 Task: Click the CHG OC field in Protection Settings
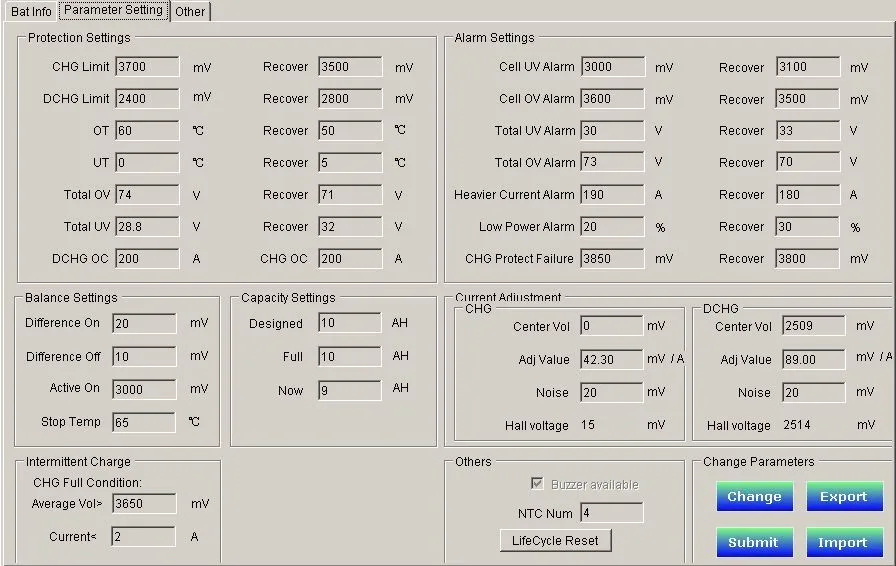(x=350, y=258)
